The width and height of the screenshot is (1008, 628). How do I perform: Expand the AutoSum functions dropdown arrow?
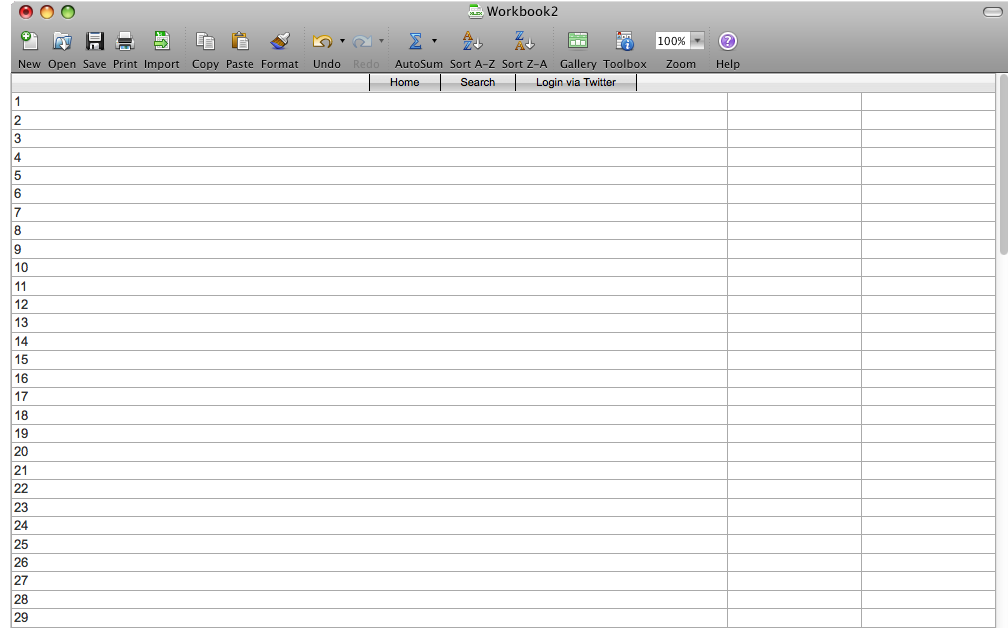click(x=434, y=42)
